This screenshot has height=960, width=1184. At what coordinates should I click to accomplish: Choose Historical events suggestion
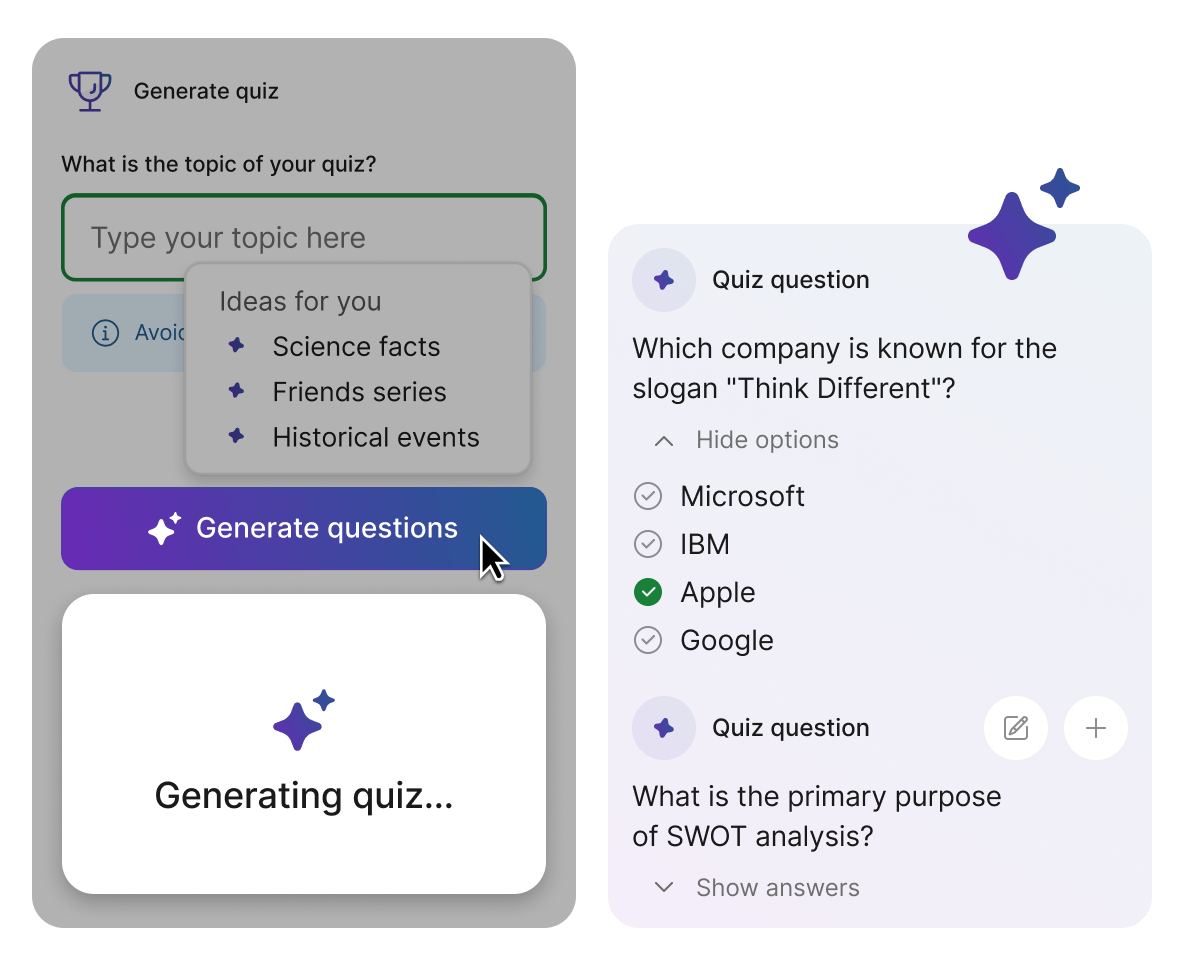pos(376,437)
